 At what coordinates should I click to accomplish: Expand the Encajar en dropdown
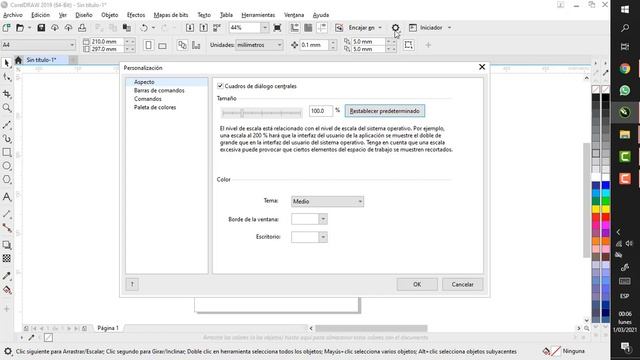tap(380, 28)
